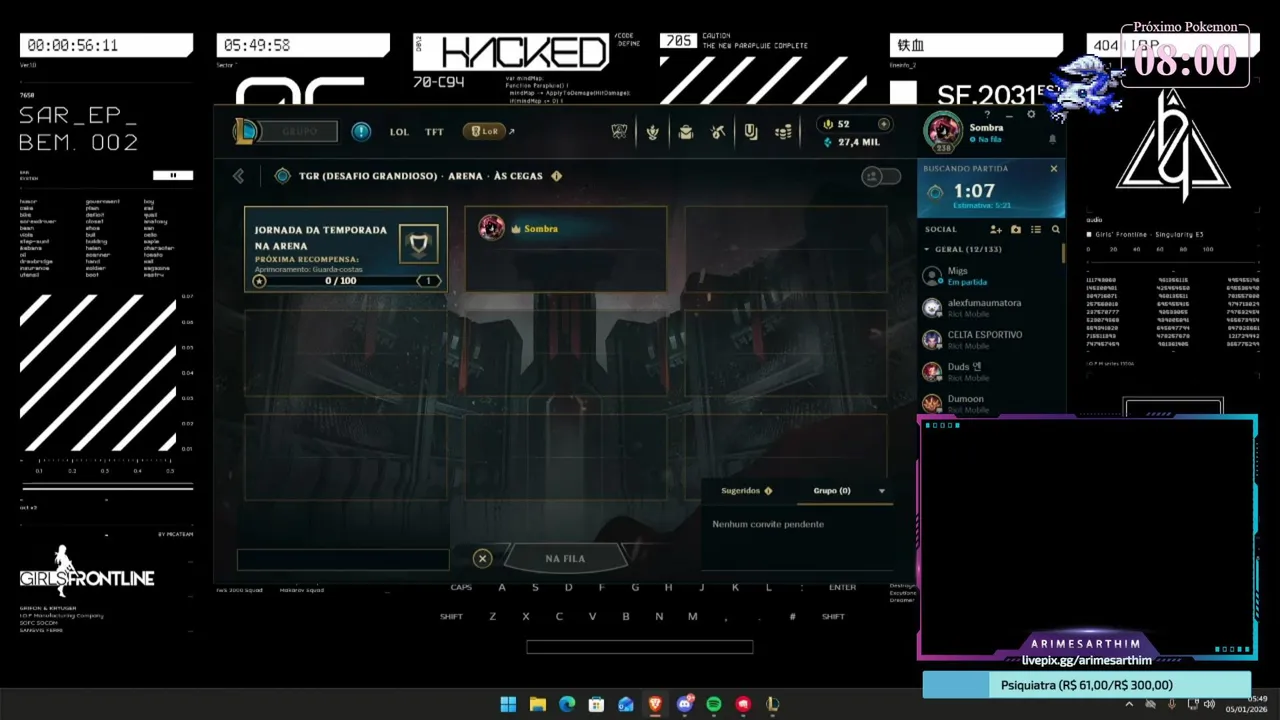The height and width of the screenshot is (720, 1280).
Task: Open the help question mark
Action: pos(987,114)
